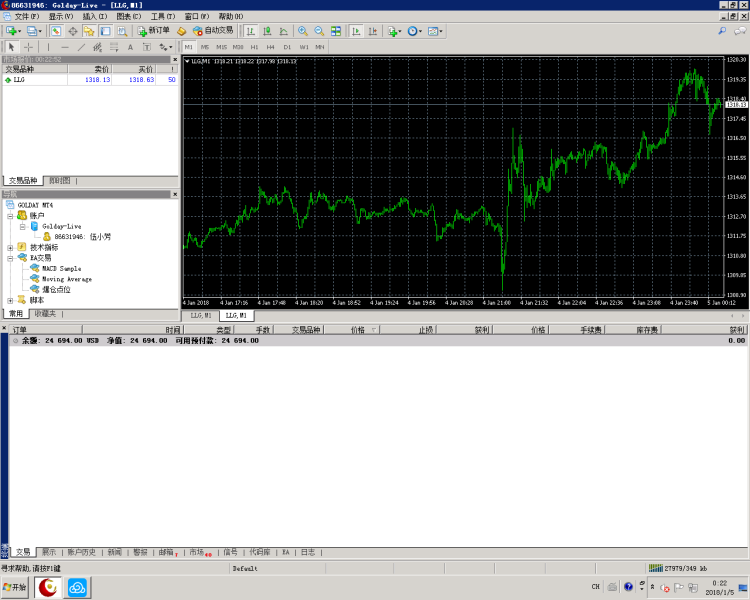Switch timeframe to M15
This screenshot has height=600, width=750.
221,47
